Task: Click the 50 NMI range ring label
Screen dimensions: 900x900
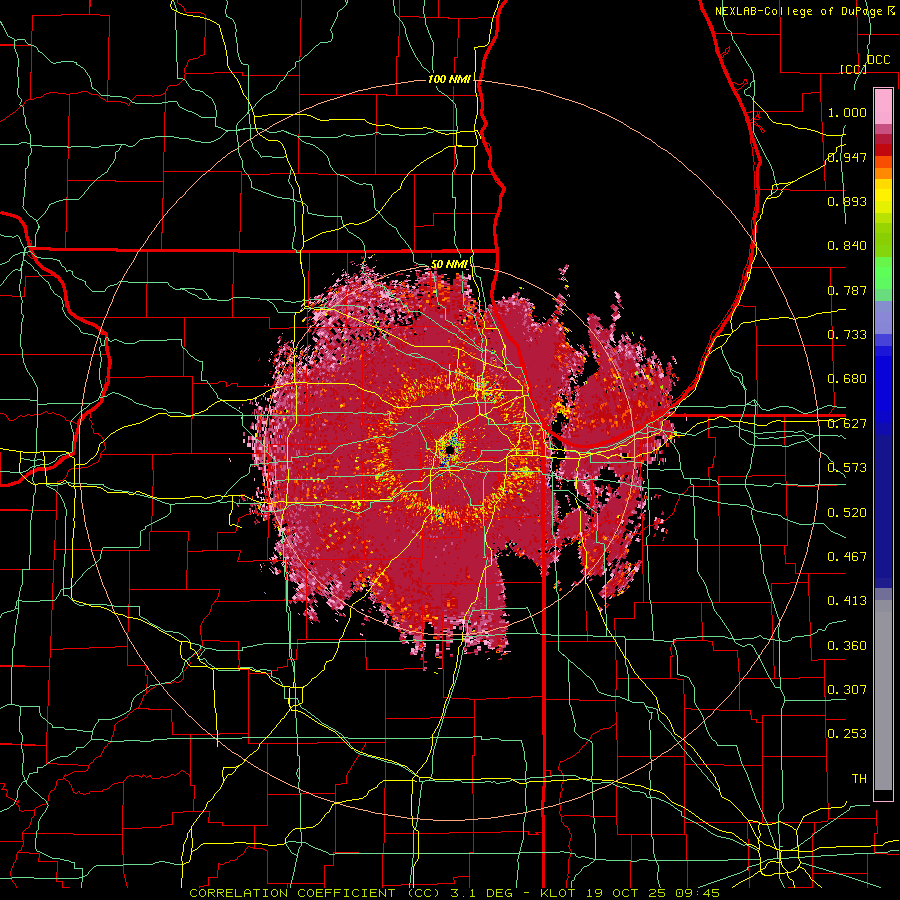Action: (x=449, y=264)
